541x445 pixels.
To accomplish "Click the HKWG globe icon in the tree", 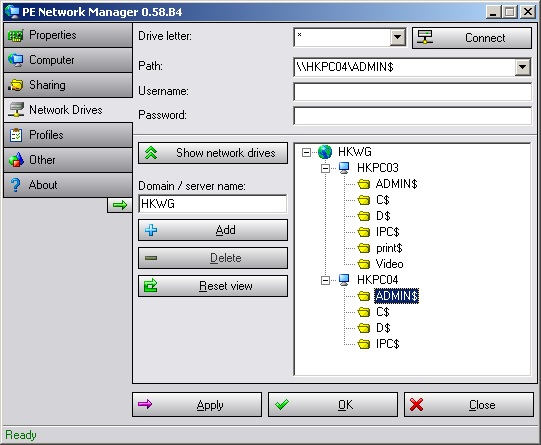I will coord(325,152).
